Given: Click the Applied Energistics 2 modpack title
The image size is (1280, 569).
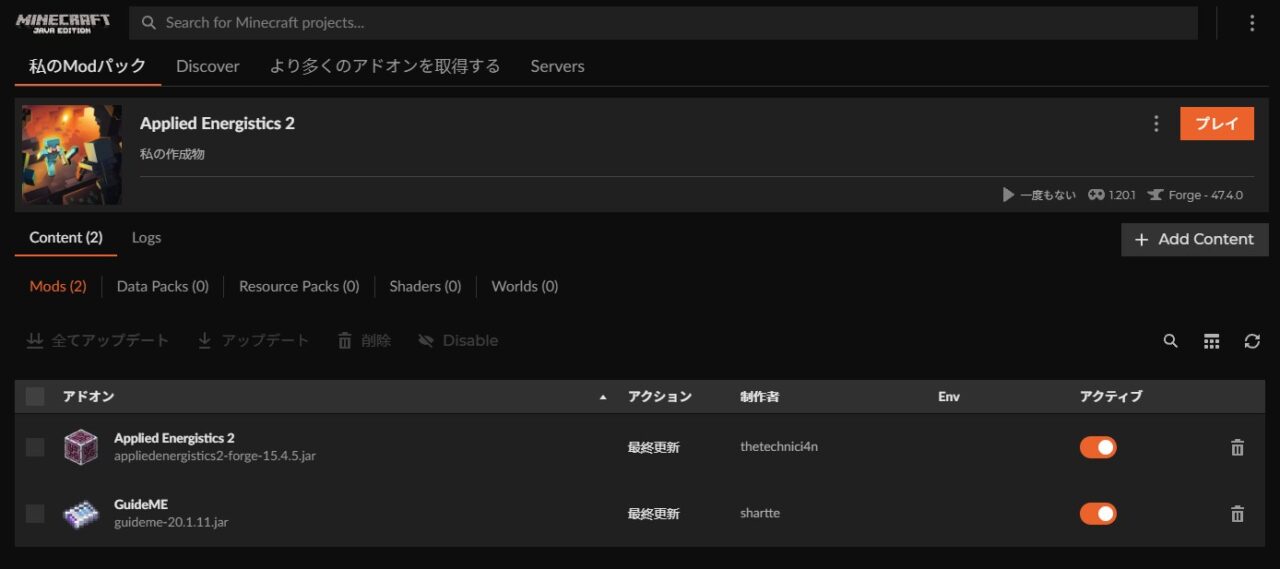Looking at the screenshot, I should point(218,124).
